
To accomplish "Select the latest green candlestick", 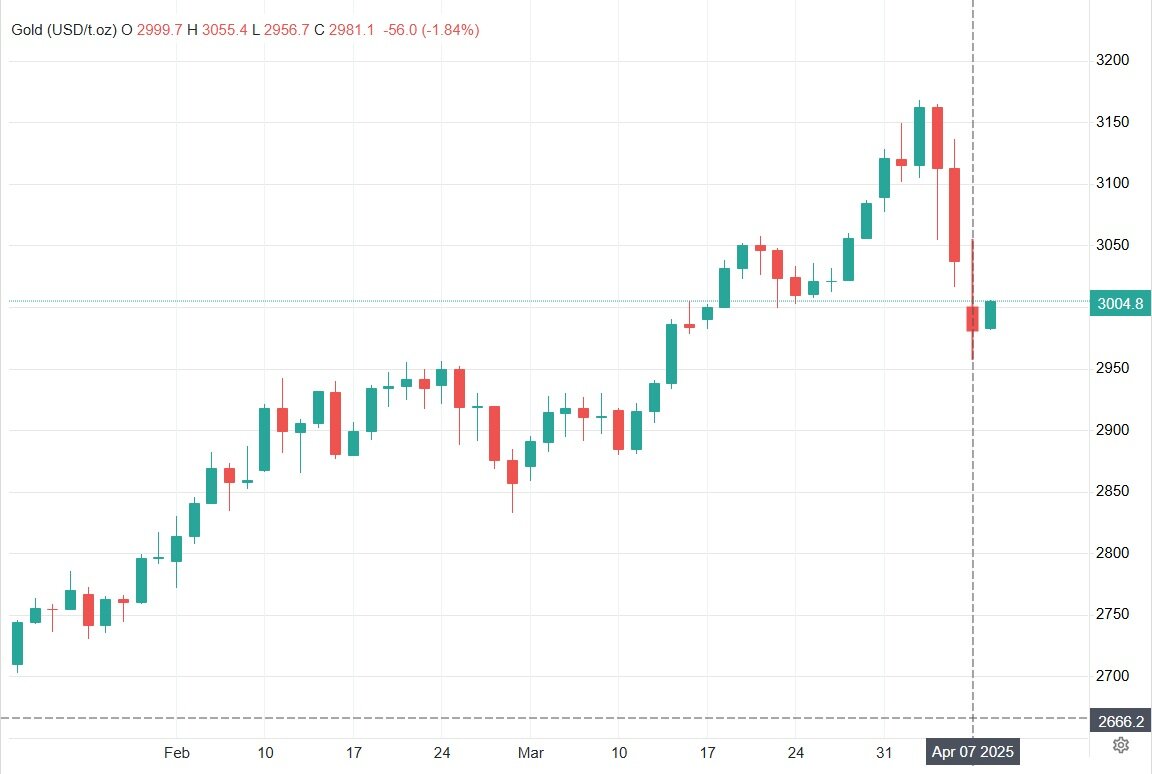I will coord(990,315).
